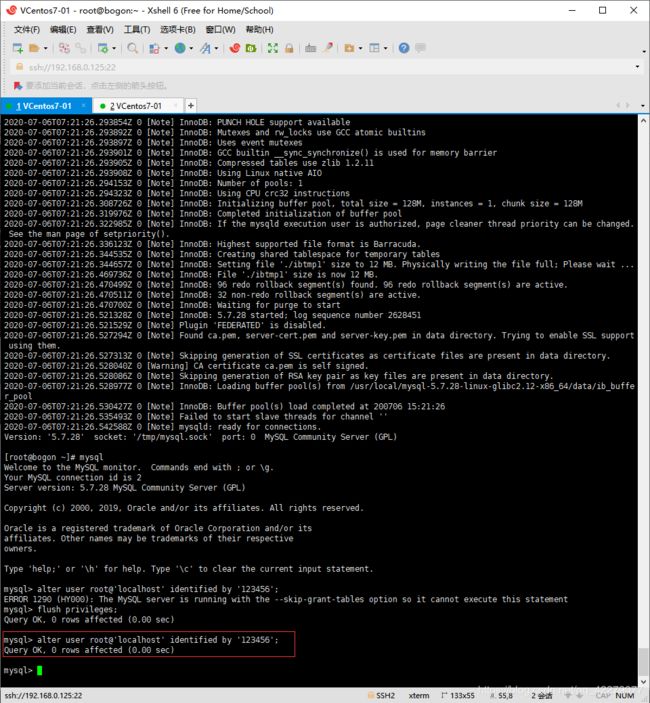The image size is (650, 703).
Task: Open the 帮助(H) menu
Action: pyautogui.click(x=260, y=30)
